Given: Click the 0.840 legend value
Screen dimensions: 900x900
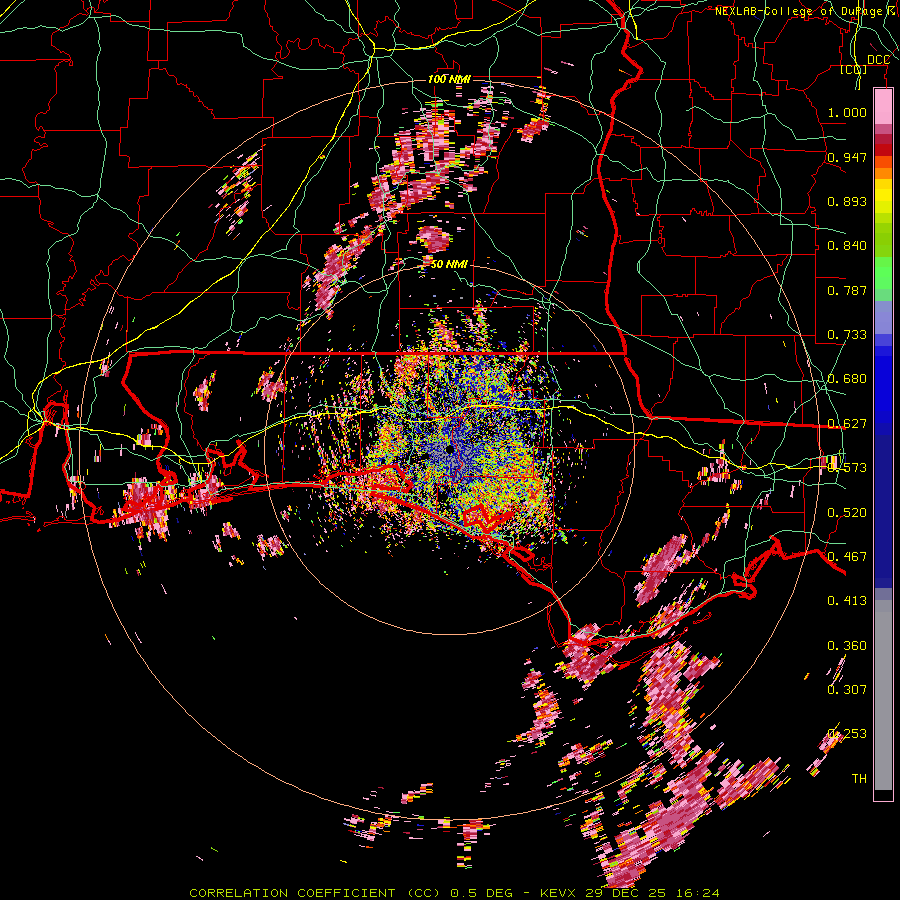Looking at the screenshot, I should [x=847, y=246].
